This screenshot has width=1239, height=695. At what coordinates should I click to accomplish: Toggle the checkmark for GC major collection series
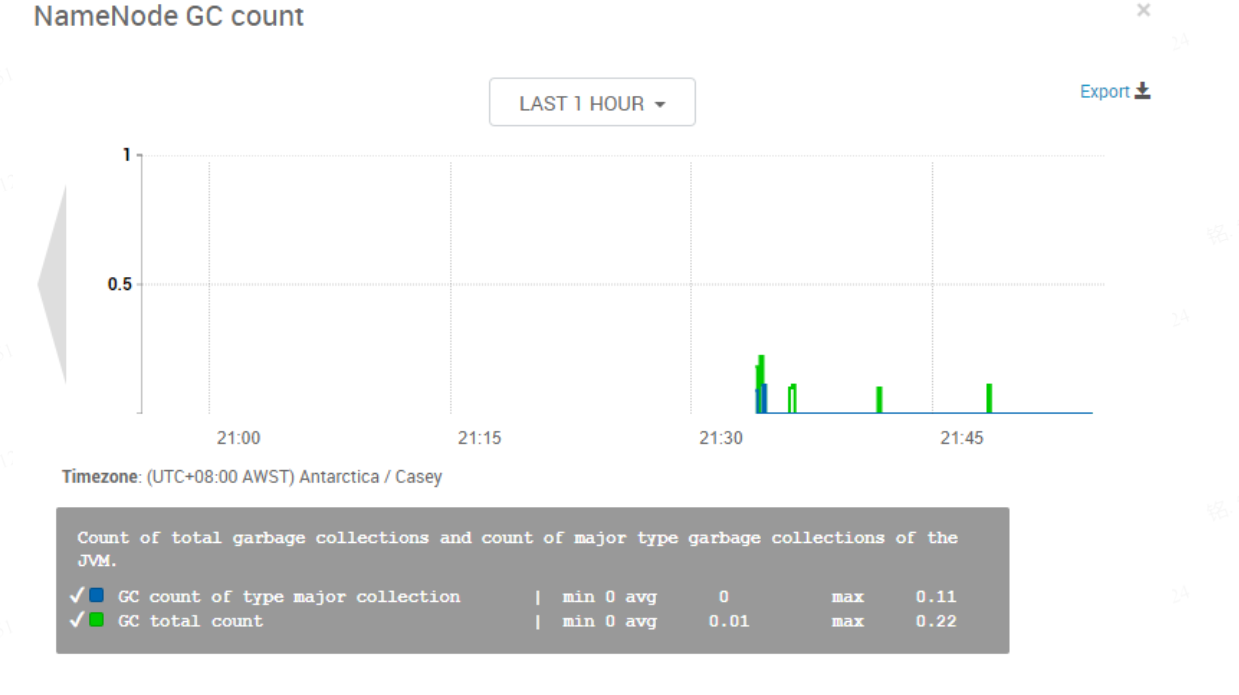77,596
